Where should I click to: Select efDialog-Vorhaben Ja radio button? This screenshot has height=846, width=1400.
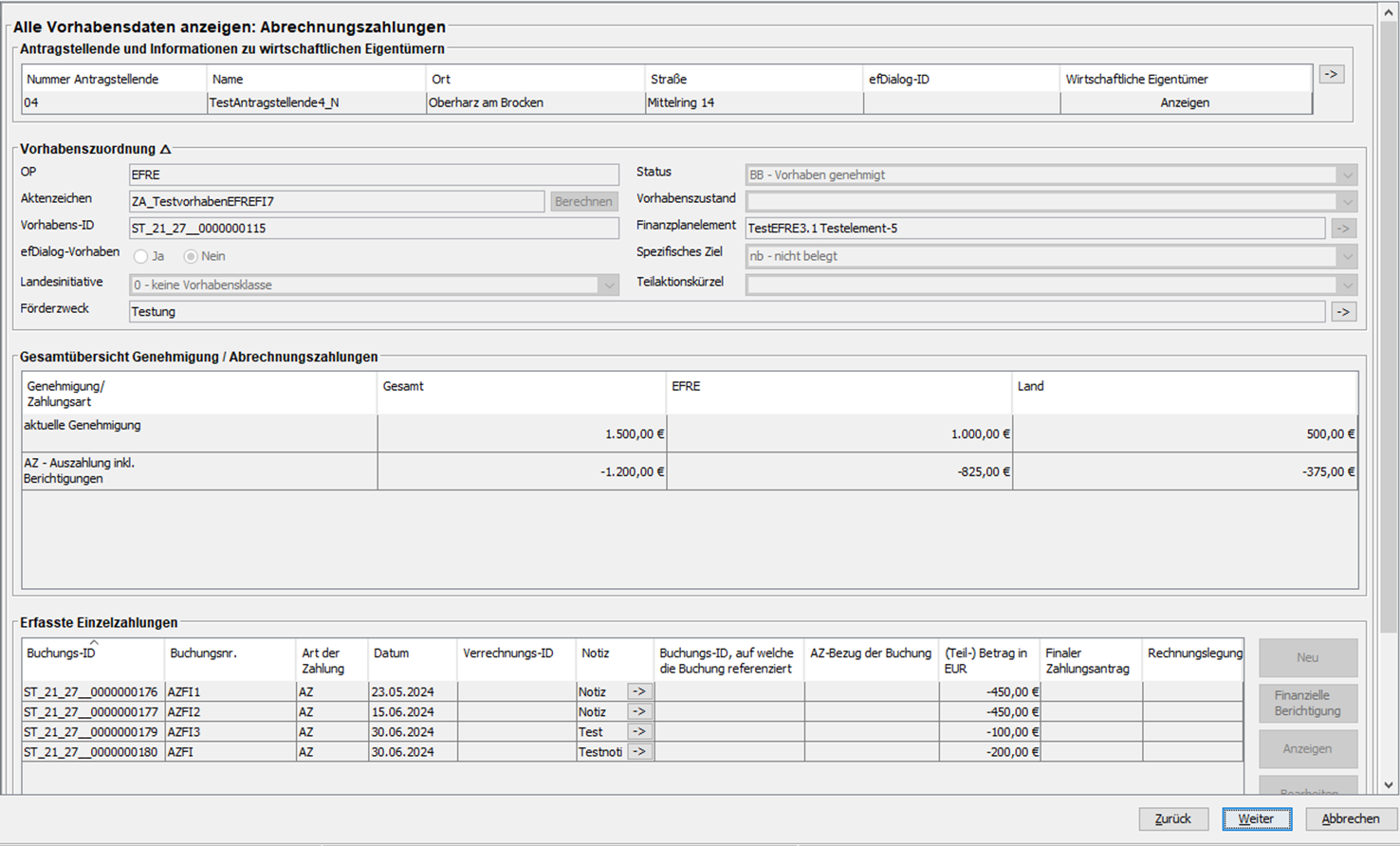[x=140, y=256]
